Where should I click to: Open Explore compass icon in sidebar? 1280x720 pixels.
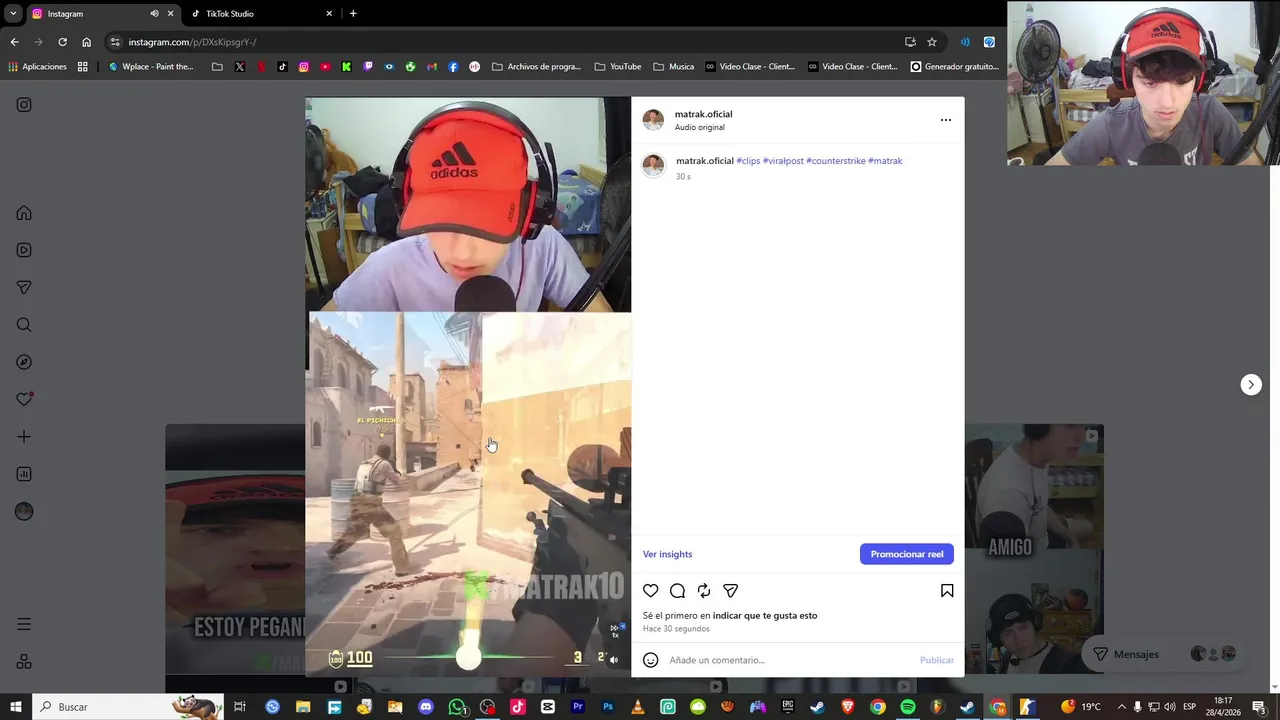pos(24,362)
